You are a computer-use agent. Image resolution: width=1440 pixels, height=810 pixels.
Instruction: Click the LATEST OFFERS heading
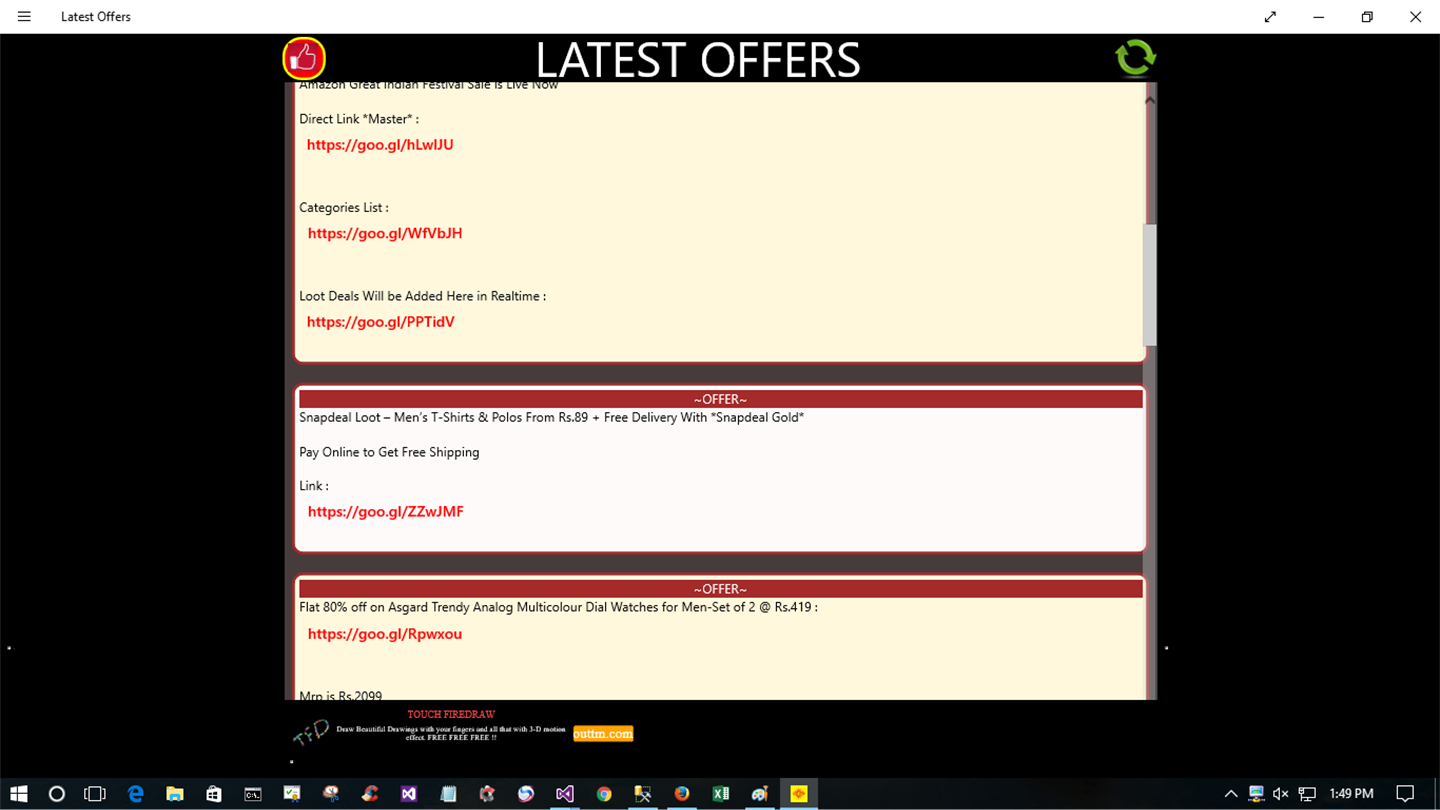coord(698,60)
